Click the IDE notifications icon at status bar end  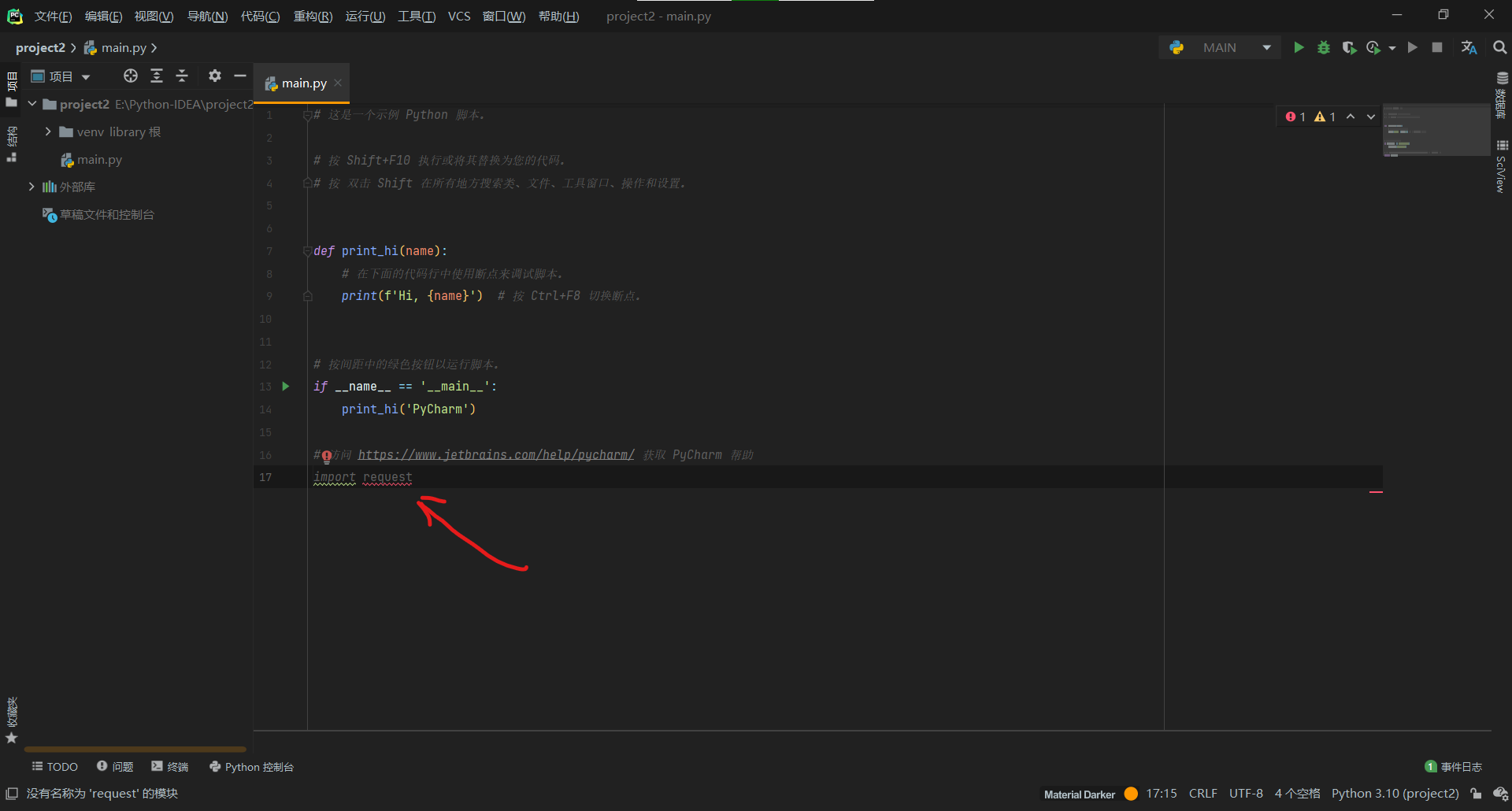(1500, 794)
